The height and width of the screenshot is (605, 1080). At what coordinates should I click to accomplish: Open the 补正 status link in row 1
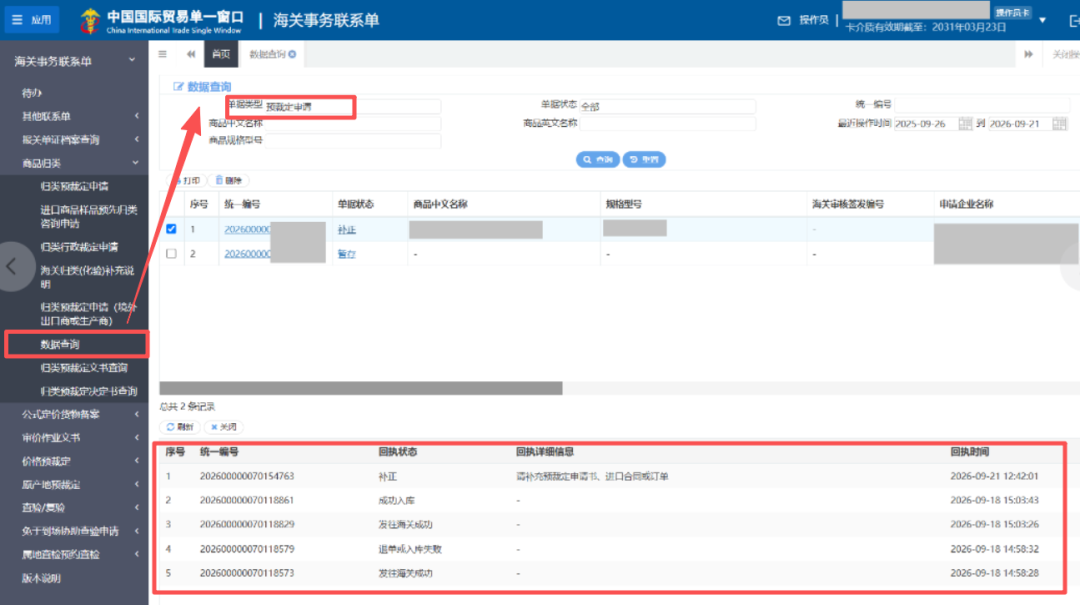[346, 229]
